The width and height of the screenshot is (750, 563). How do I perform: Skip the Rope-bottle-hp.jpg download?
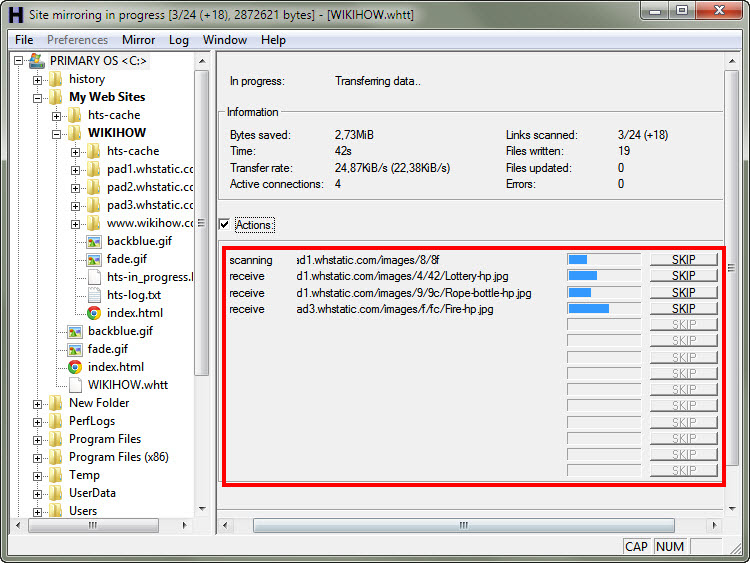pyautogui.click(x=684, y=293)
